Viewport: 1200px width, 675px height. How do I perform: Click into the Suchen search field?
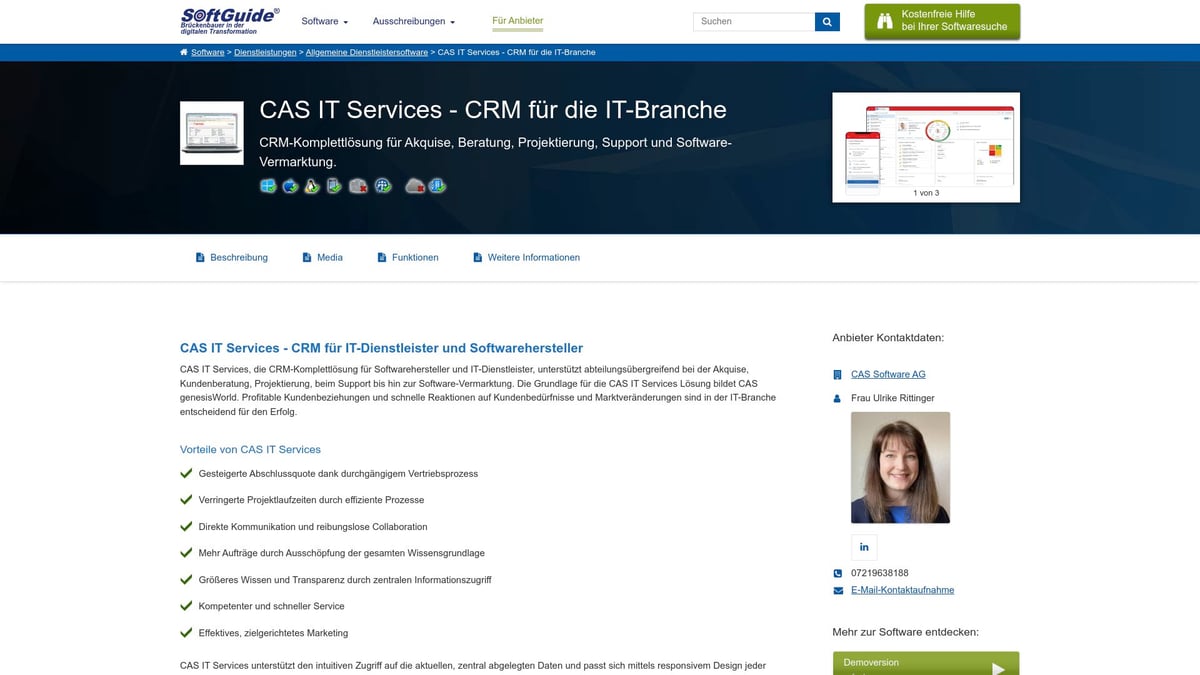pos(754,21)
